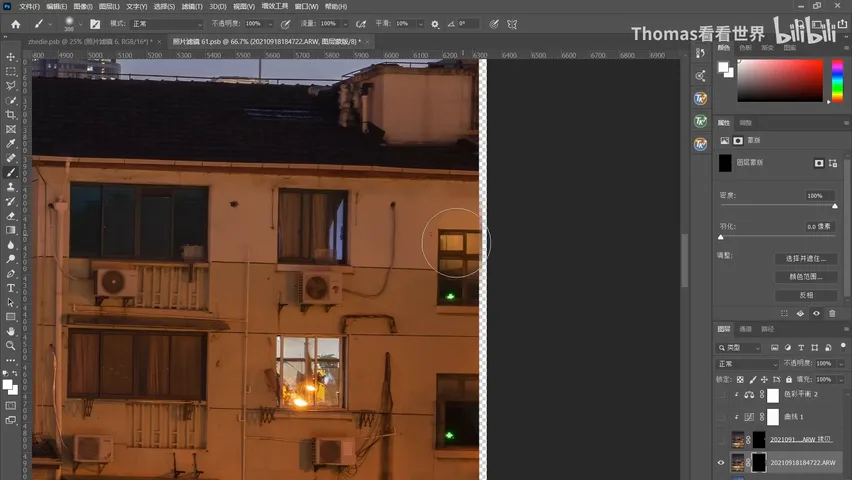Select the Horizontal Type tool
Image resolution: width=852 pixels, height=480 pixels.
click(11, 288)
